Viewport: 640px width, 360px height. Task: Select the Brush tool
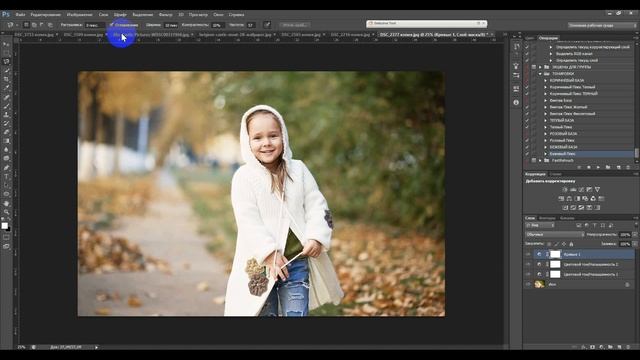point(6,106)
